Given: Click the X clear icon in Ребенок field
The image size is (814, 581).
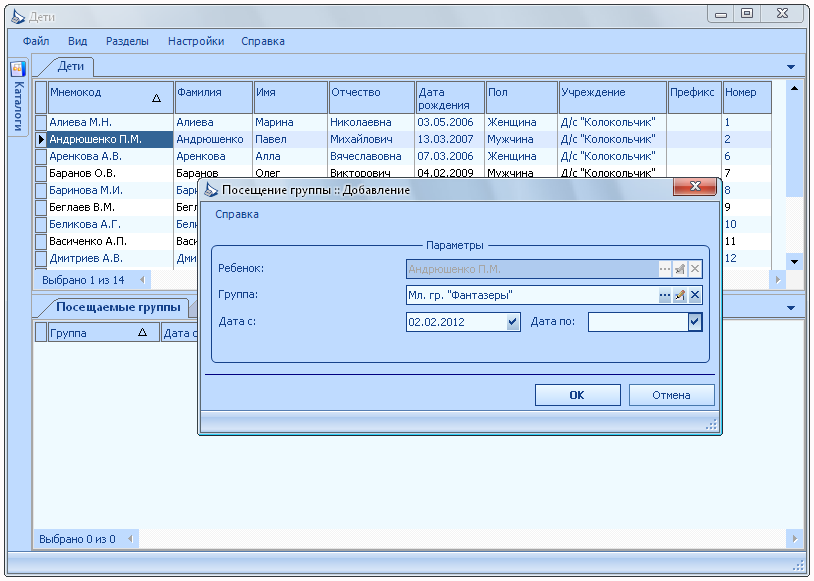Looking at the screenshot, I should (x=695, y=269).
